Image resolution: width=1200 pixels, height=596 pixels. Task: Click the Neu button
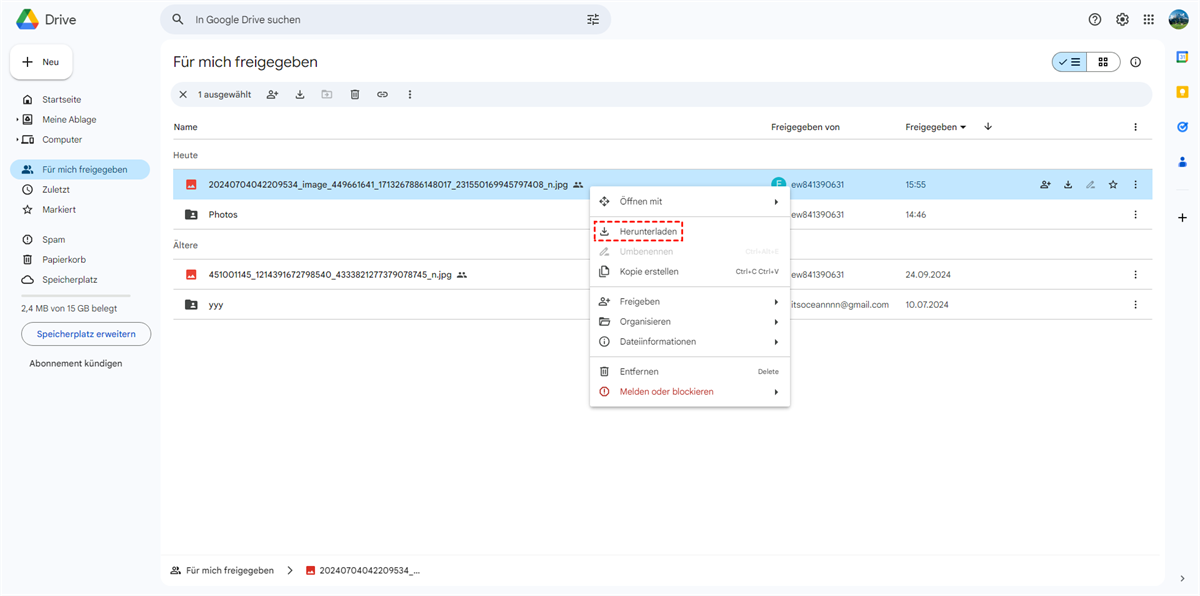point(41,62)
